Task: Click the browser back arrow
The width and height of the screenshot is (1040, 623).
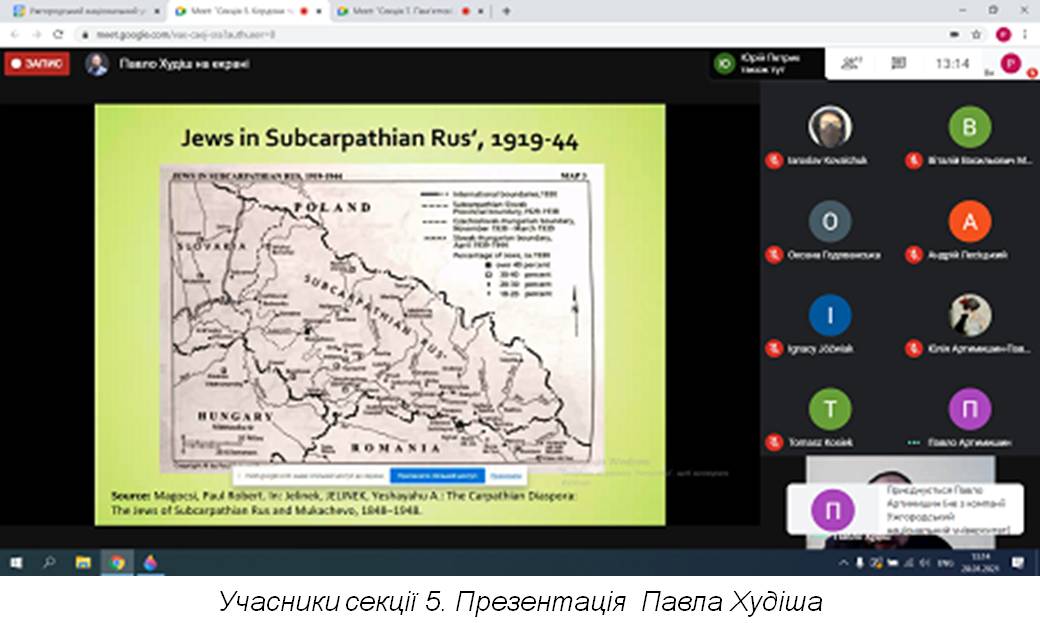Action: [x=15, y=35]
